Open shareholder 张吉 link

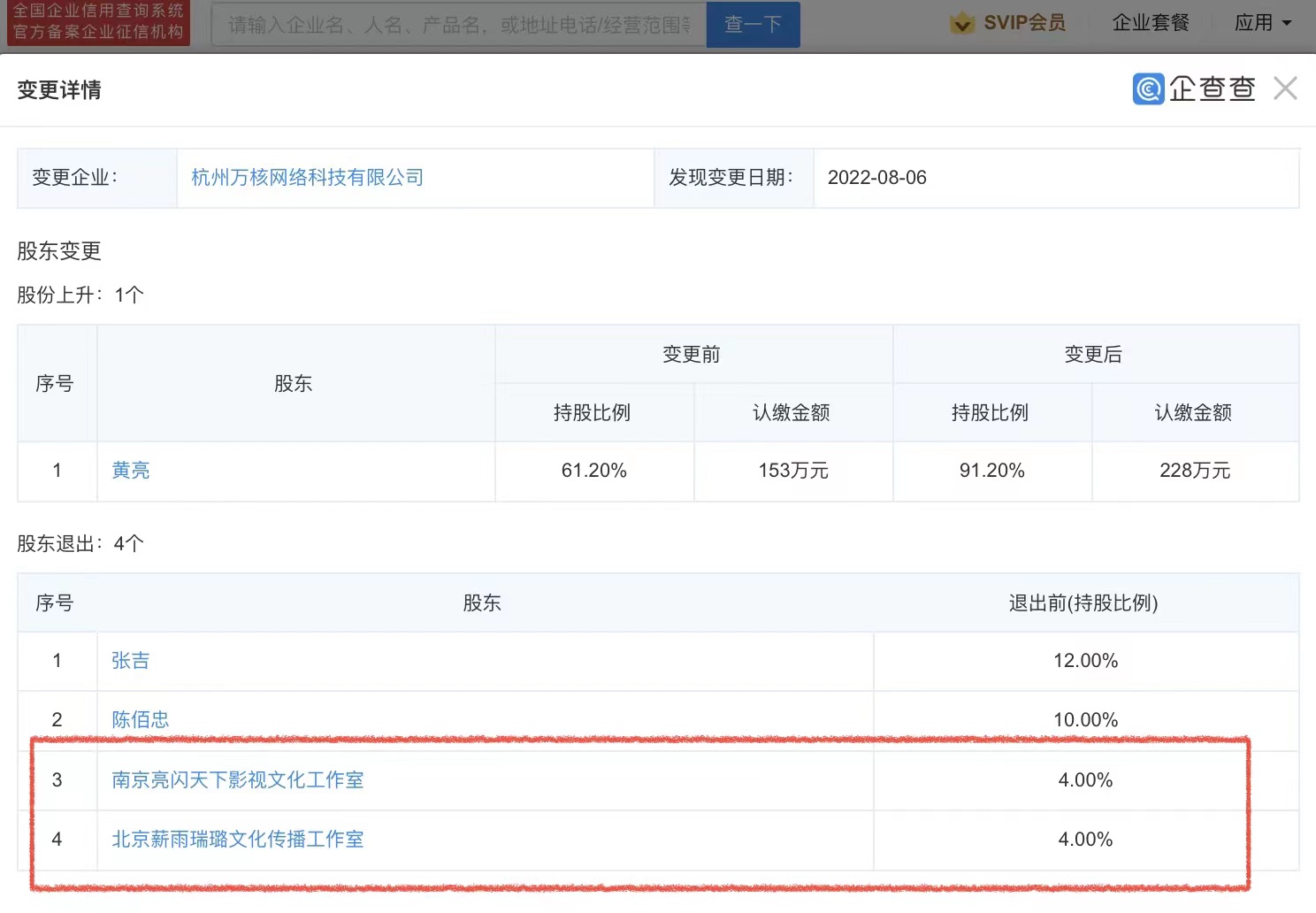[x=131, y=661]
